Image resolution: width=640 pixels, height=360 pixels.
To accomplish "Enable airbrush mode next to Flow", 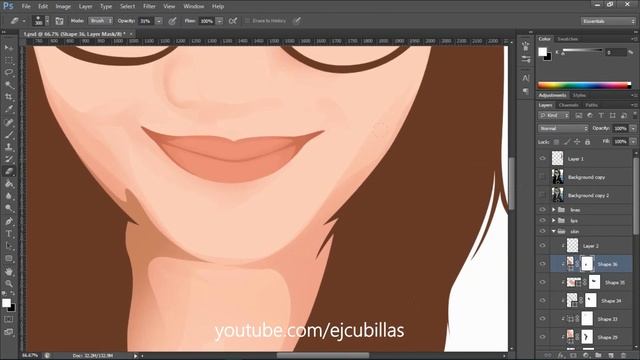I will [233, 21].
